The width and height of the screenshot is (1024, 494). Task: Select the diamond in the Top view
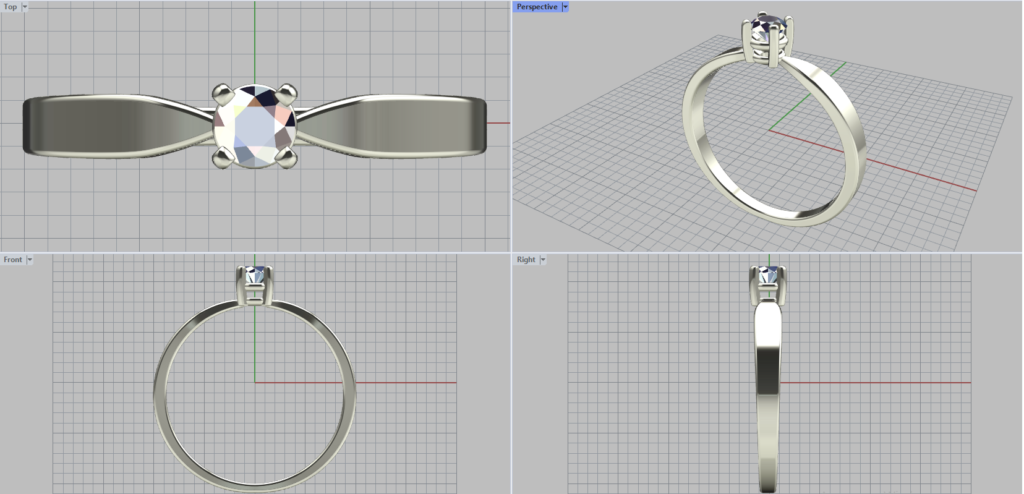click(255, 125)
